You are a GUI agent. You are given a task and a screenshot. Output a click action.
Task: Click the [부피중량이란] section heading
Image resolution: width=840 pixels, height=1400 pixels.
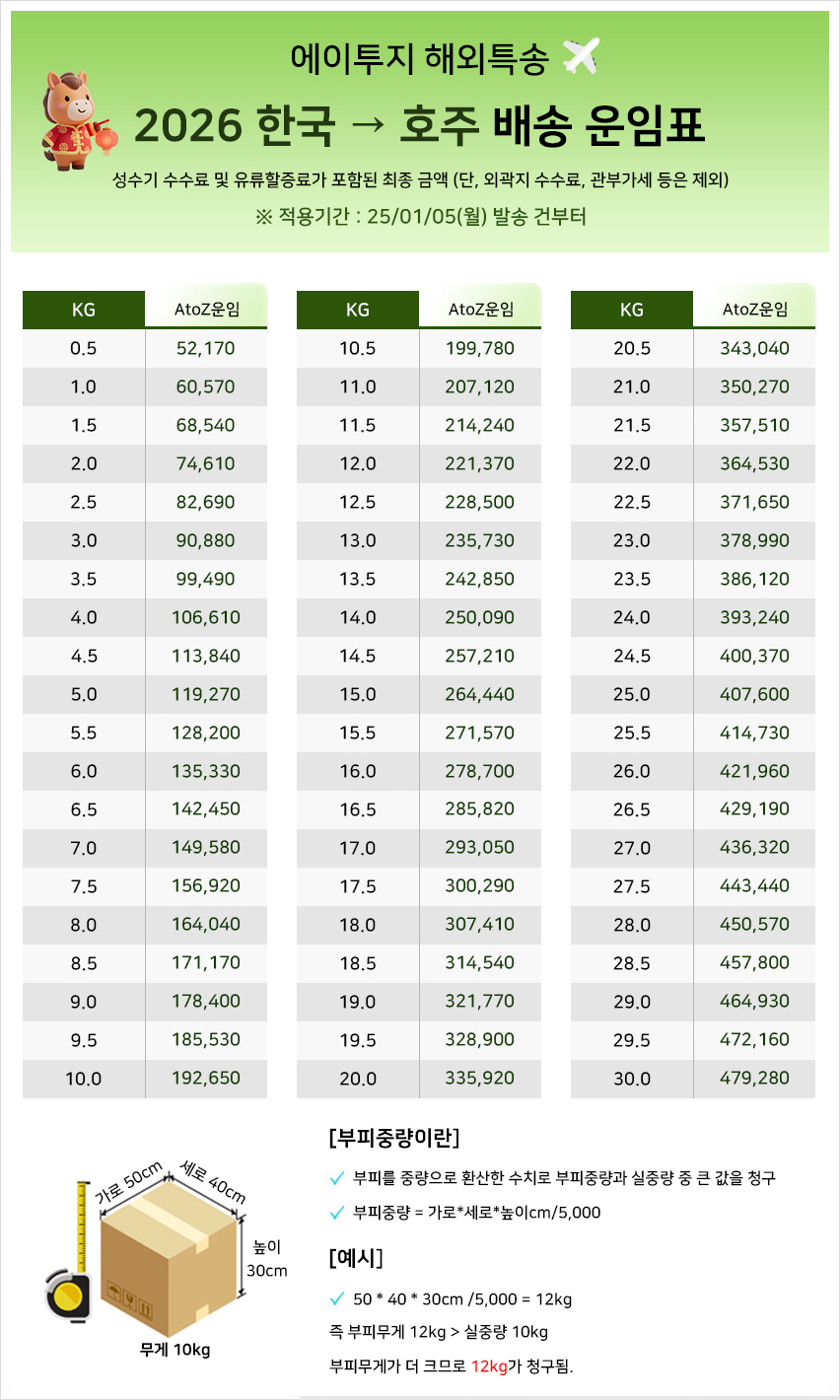pyautogui.click(x=393, y=1138)
